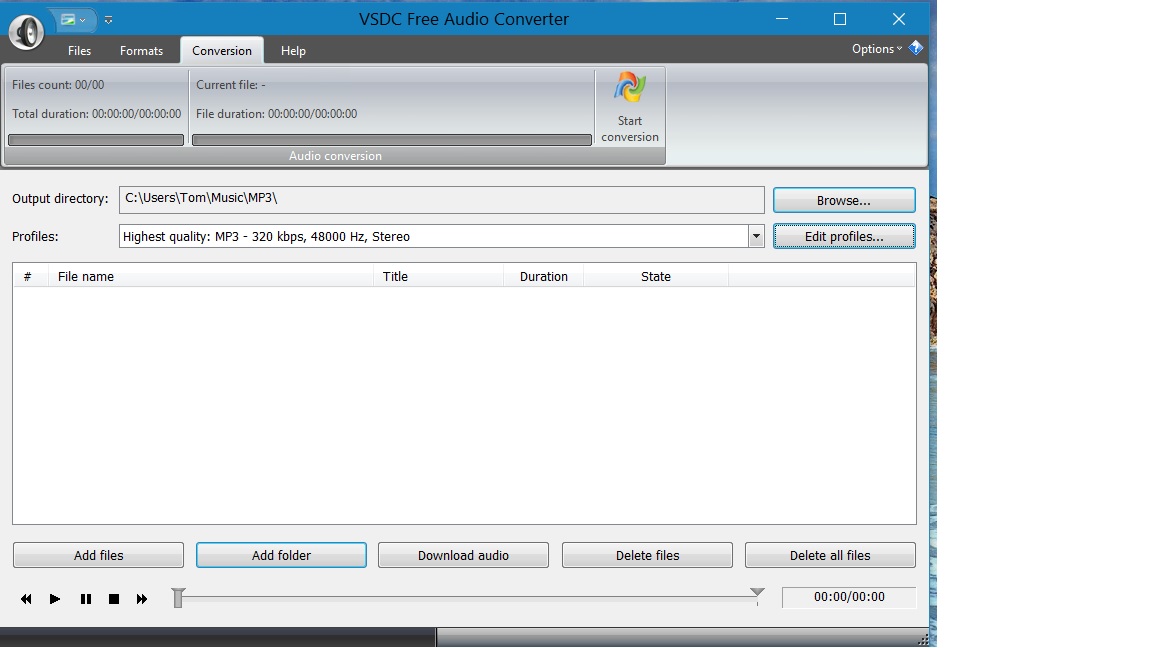Switch to the Formats tab
Screen dimensions: 1152x648
[141, 51]
